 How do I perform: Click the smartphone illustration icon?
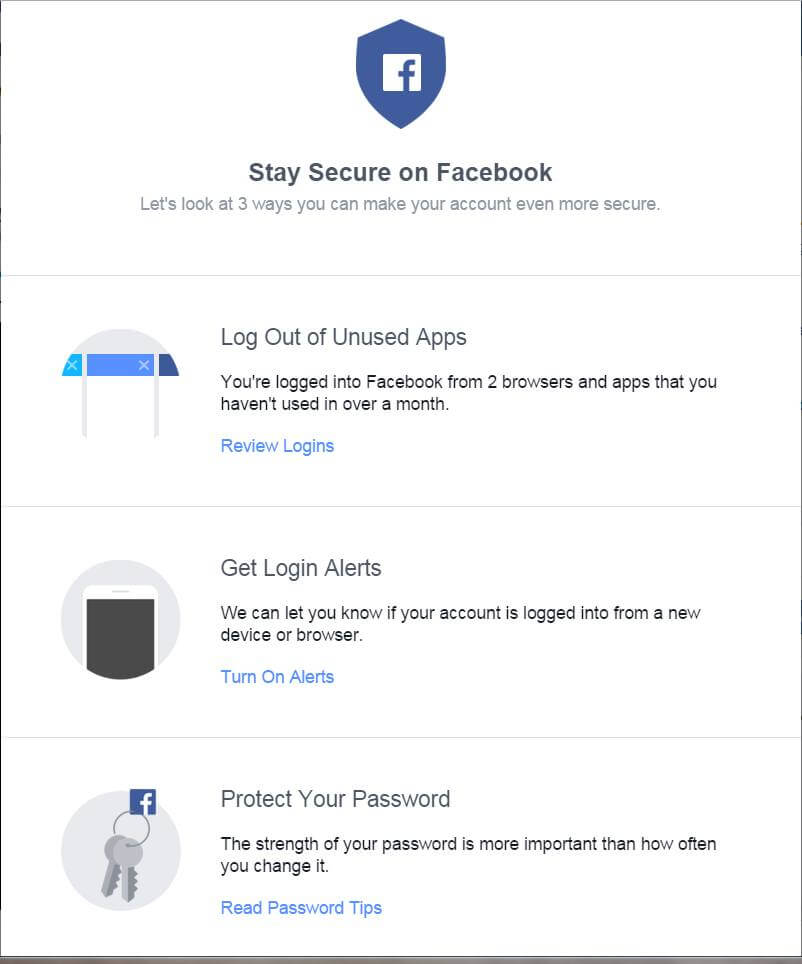121,619
